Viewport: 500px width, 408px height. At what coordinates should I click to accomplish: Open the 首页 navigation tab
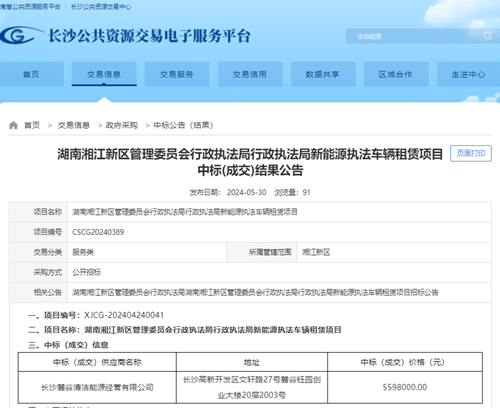point(31,74)
